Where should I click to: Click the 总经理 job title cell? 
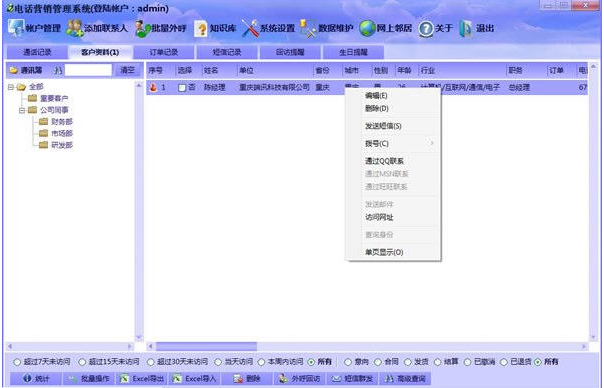(519, 87)
